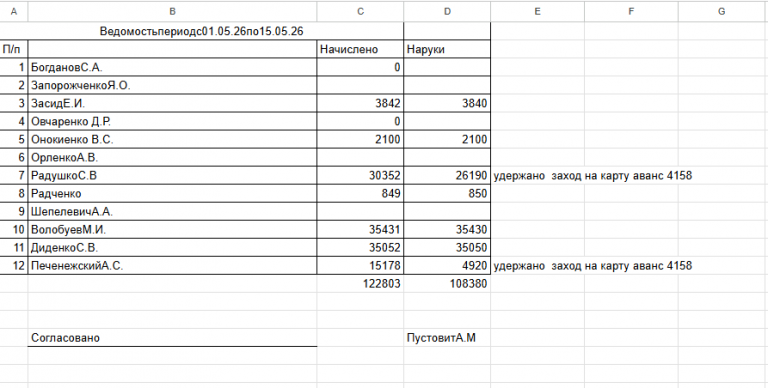This screenshot has height=388, width=768.
Task: Click the Начислено header cell
Action: click(360, 49)
